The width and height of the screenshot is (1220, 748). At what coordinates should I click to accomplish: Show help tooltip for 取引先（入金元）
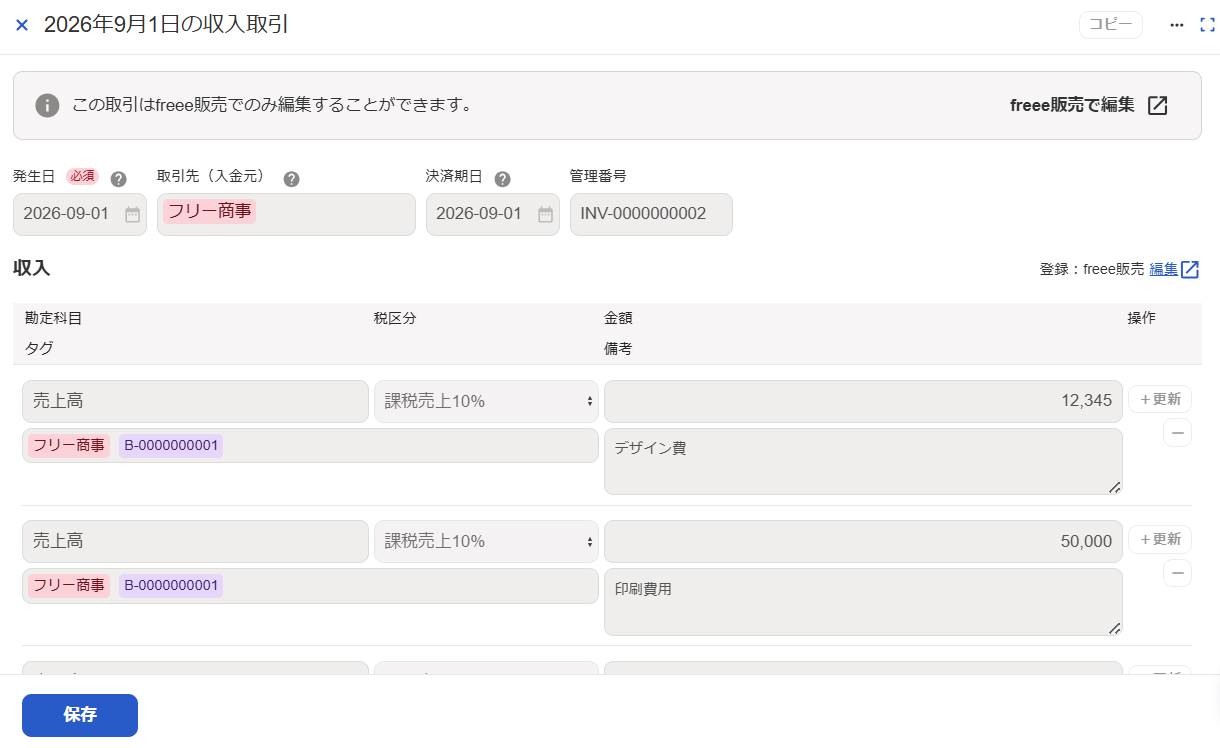pyautogui.click(x=291, y=179)
